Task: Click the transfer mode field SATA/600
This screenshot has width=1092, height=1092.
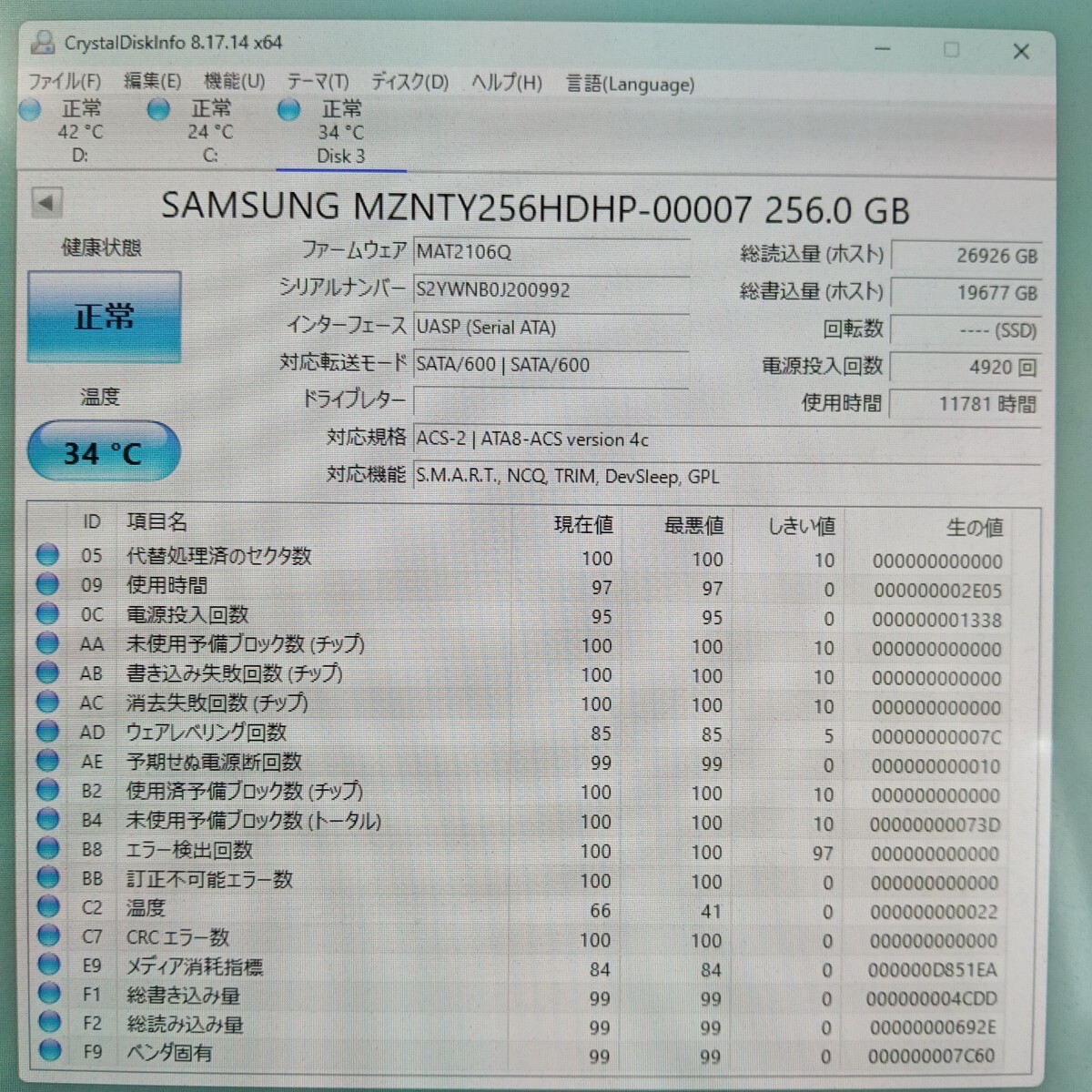Action: (551, 364)
